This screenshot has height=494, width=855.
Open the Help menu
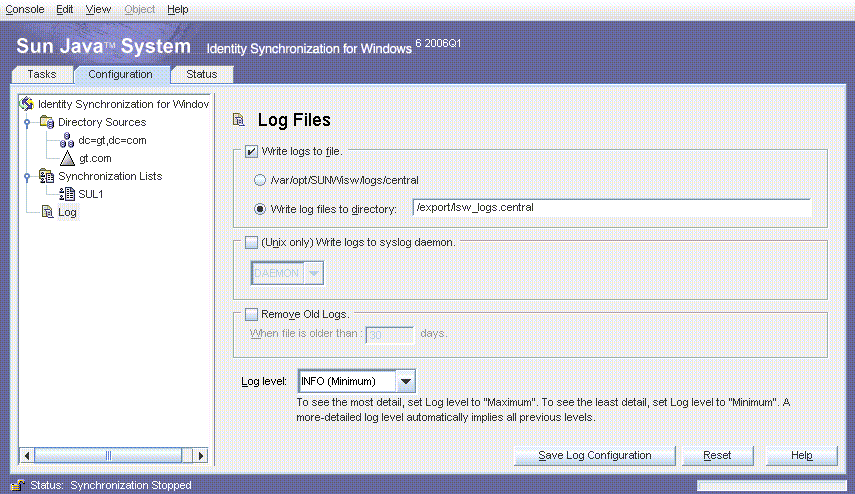click(178, 9)
